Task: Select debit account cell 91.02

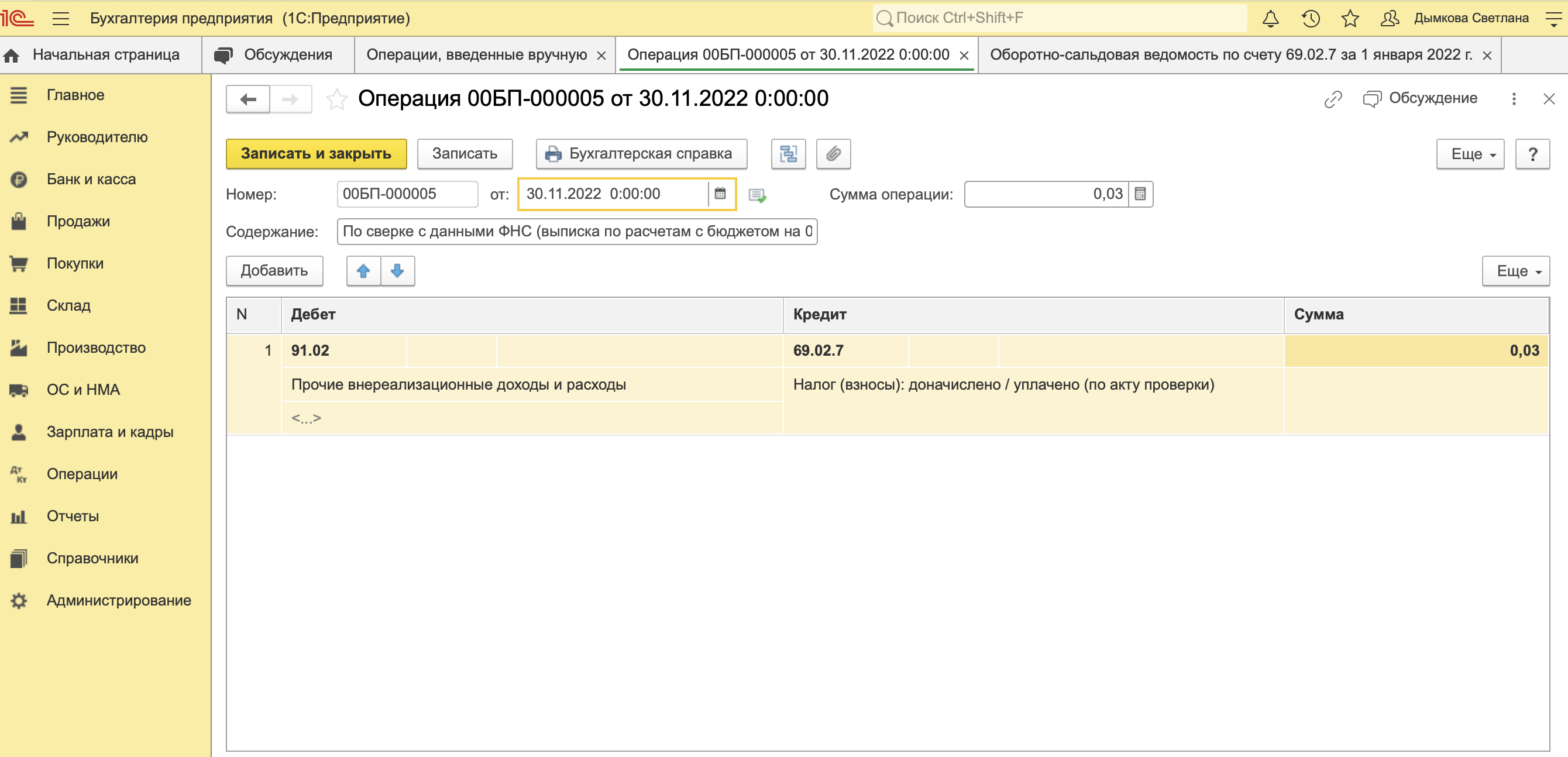Action: 344,350
